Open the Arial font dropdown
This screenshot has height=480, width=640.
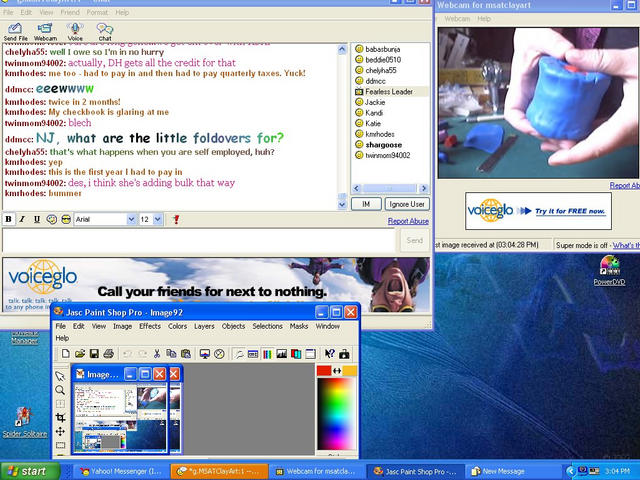pos(131,219)
